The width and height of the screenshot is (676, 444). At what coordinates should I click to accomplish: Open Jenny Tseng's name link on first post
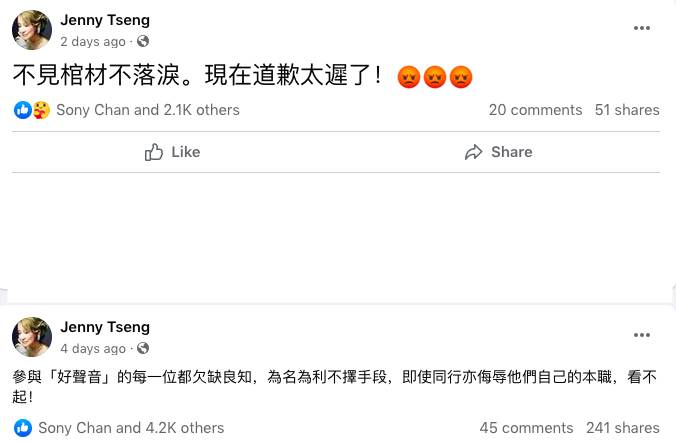click(x=105, y=20)
